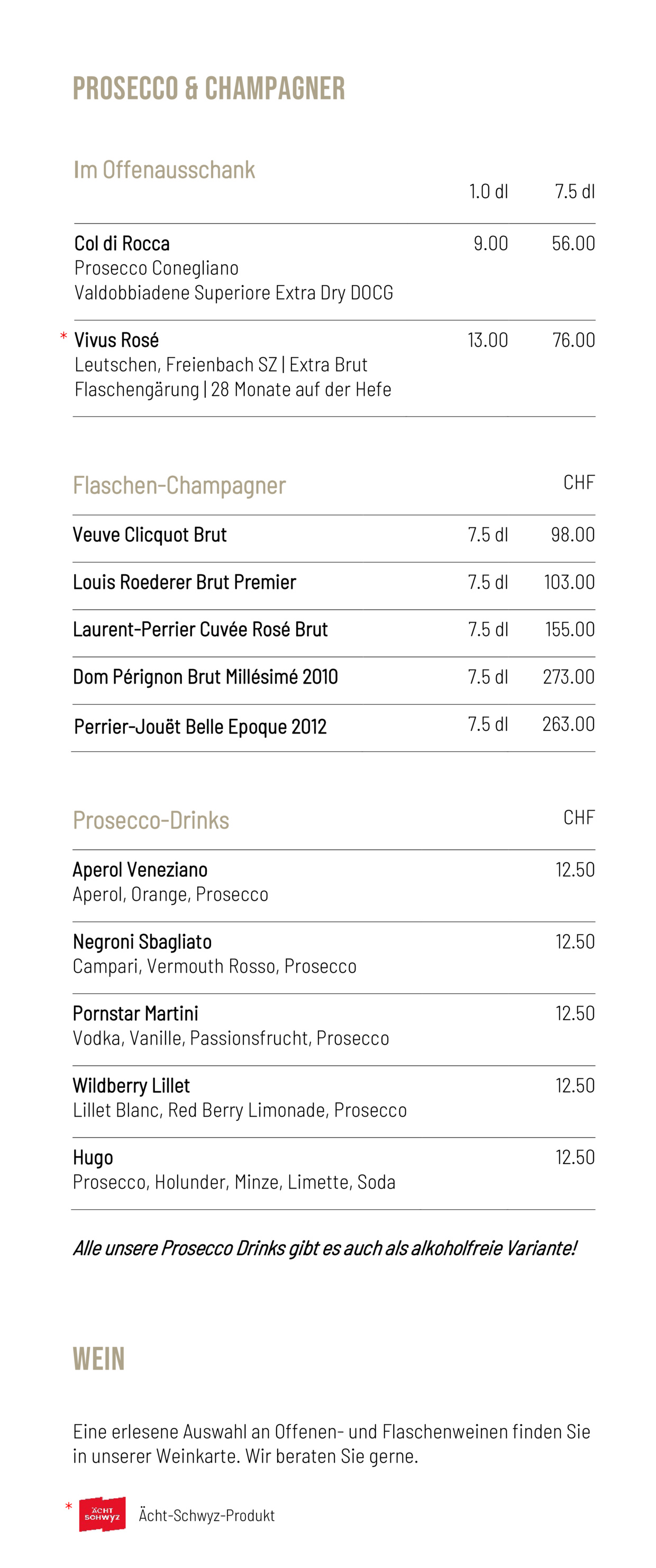
Task: Click the Prosecco & Champagner heading
Action: coord(209,88)
